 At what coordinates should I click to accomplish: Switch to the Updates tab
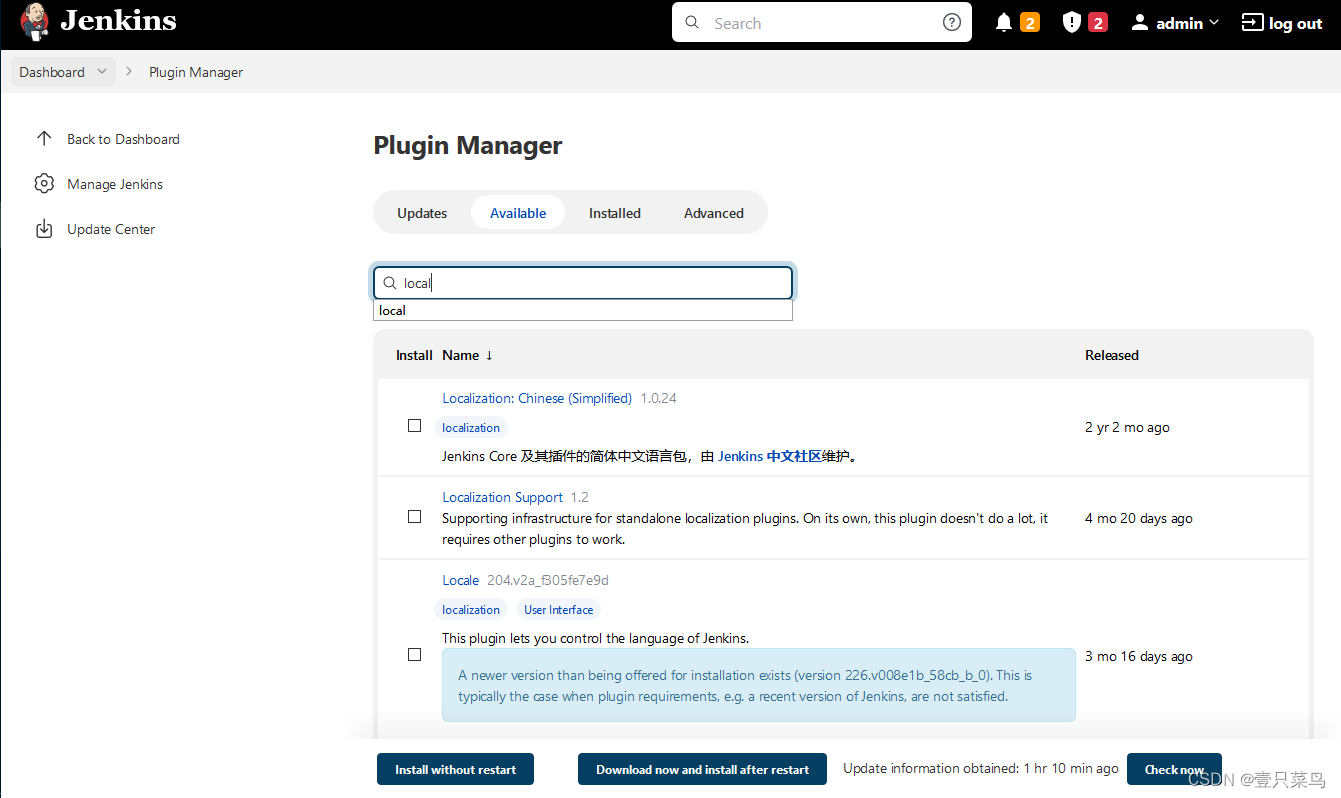point(422,213)
